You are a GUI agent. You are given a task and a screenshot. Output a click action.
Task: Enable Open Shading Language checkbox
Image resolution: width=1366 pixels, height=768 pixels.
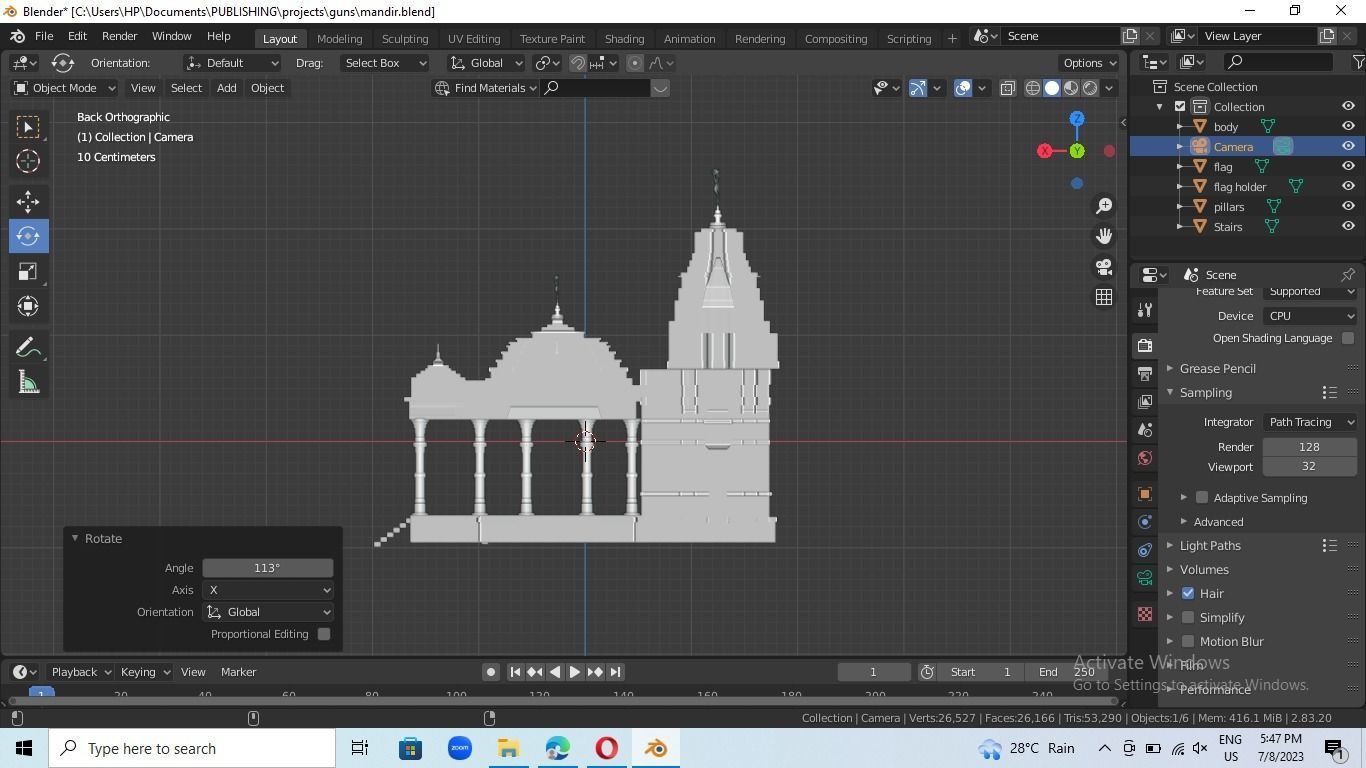point(1348,338)
